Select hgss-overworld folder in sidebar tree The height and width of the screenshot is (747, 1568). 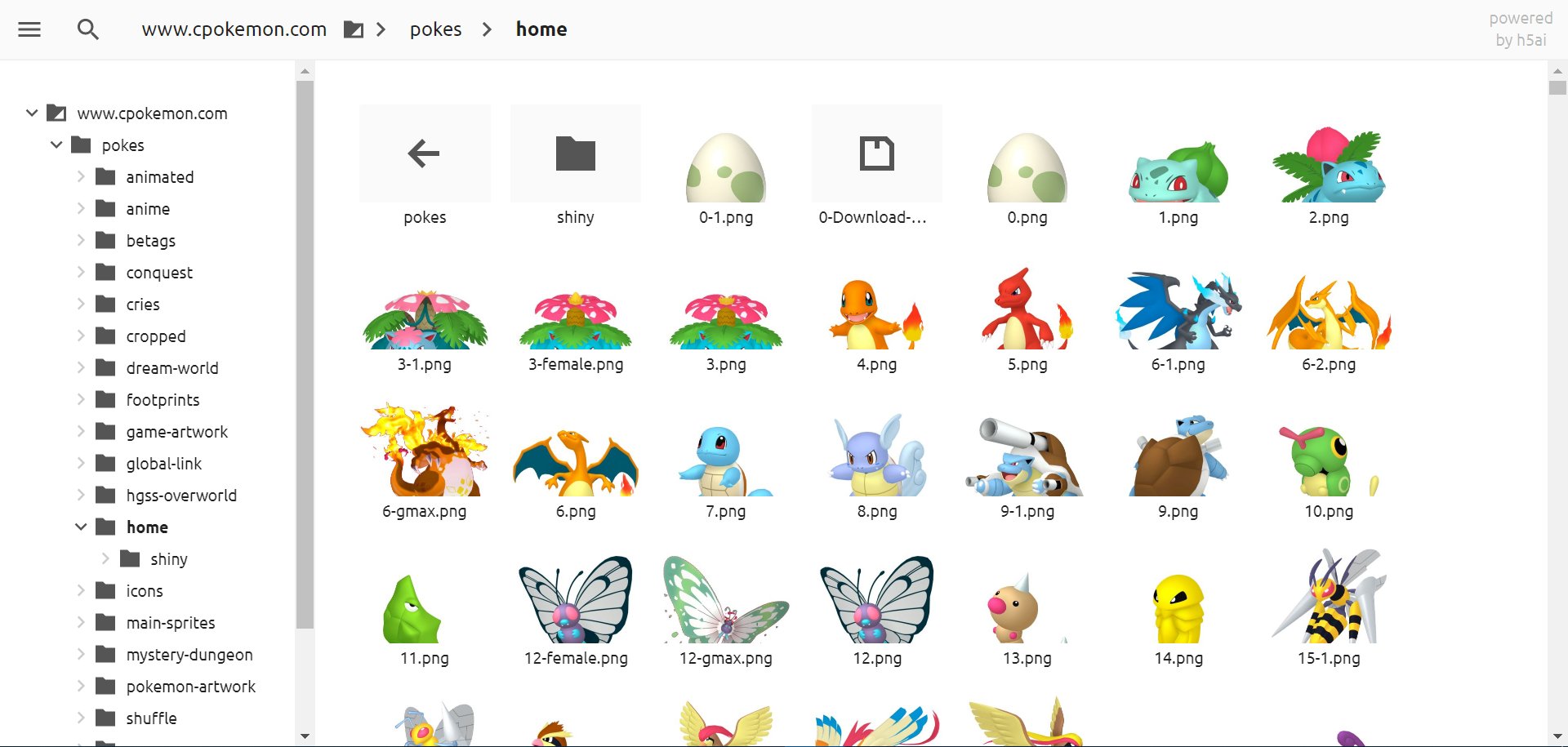click(166, 495)
